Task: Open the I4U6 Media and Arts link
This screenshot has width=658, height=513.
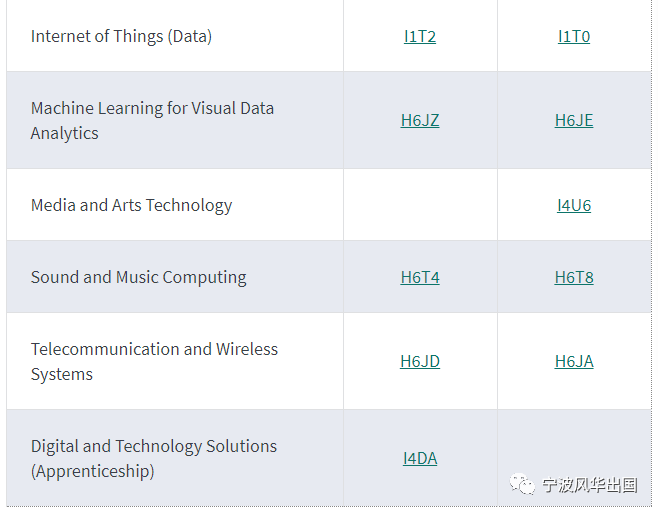Action: point(574,206)
